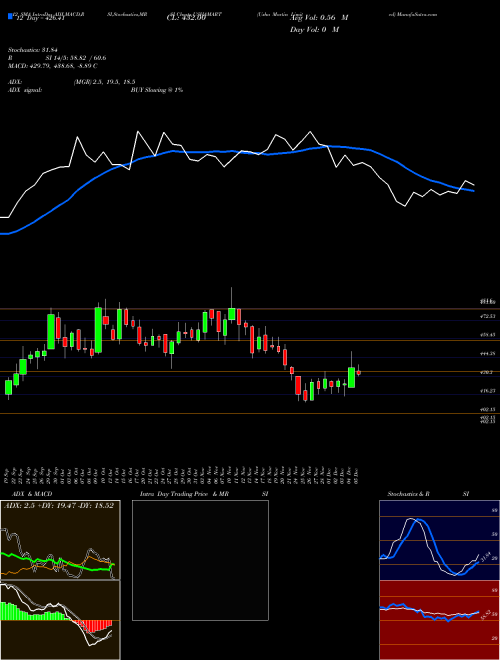
Task: Click the 444.38 price level label
Action: [x=487, y=354]
